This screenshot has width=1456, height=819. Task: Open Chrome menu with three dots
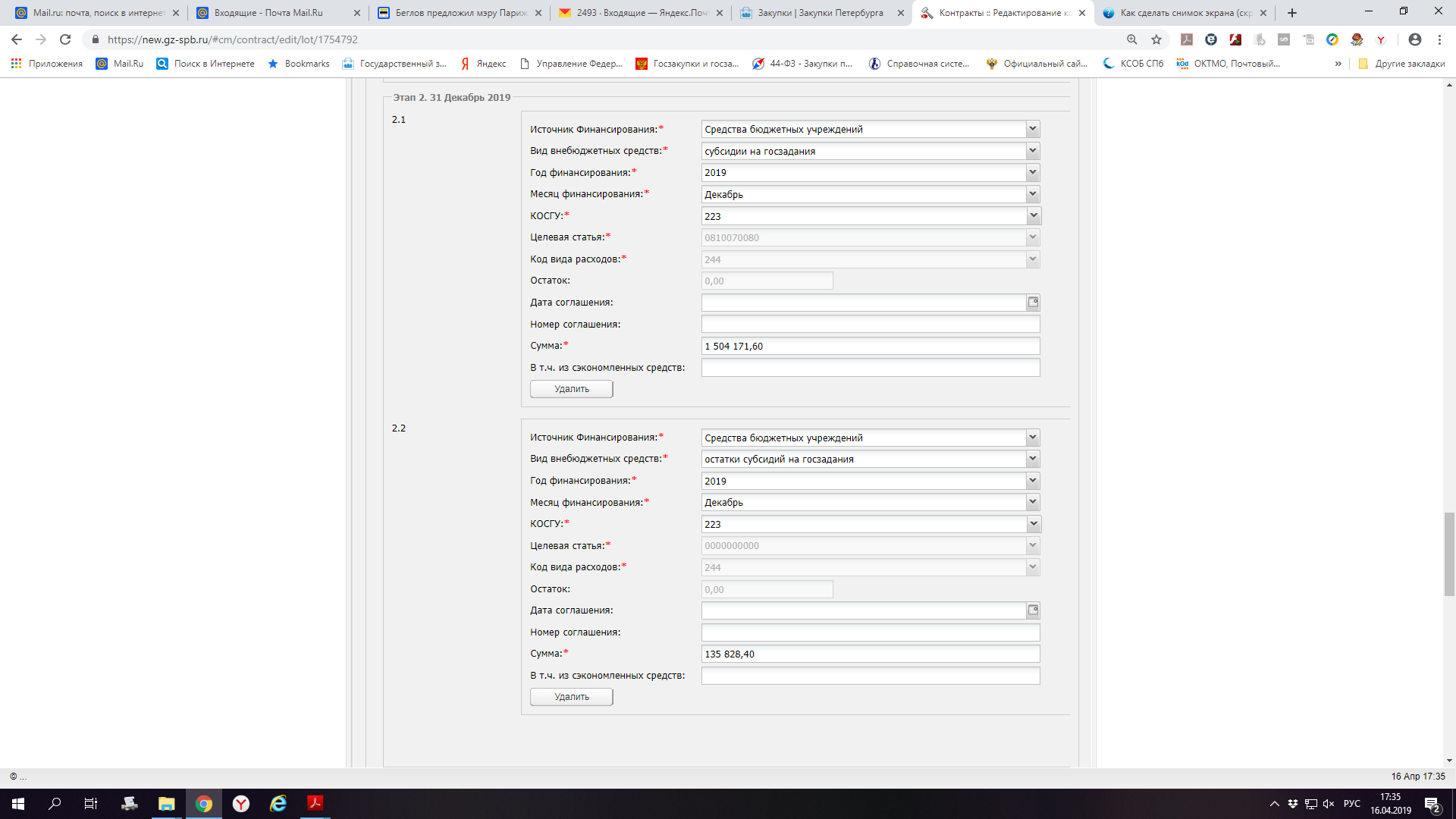click(x=1439, y=39)
